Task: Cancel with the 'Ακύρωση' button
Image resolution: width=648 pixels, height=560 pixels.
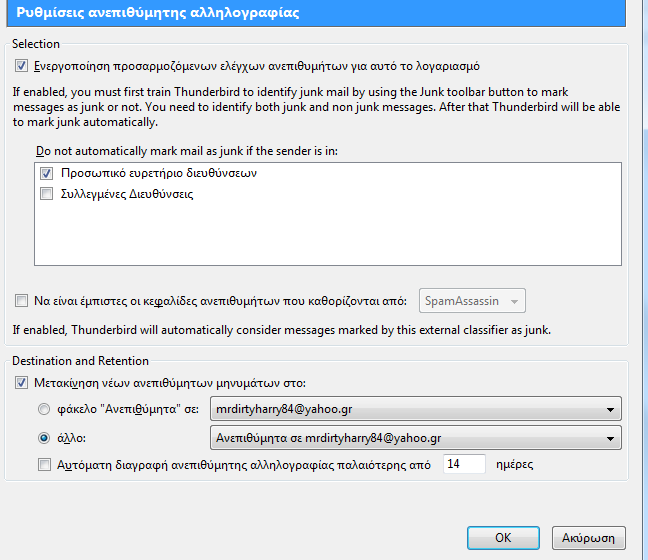Action: coord(588,538)
